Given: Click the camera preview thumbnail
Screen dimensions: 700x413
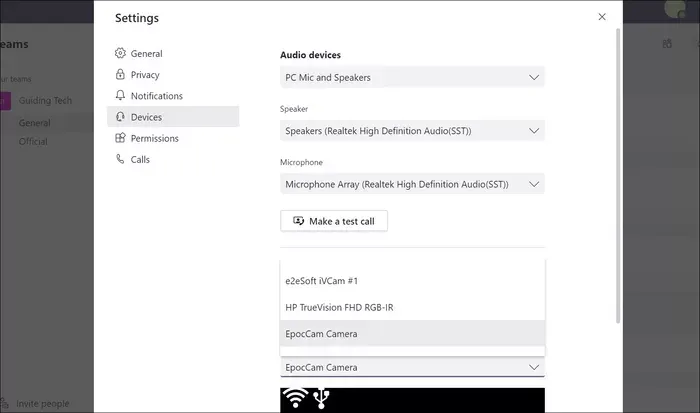Looking at the screenshot, I should click(412, 400).
